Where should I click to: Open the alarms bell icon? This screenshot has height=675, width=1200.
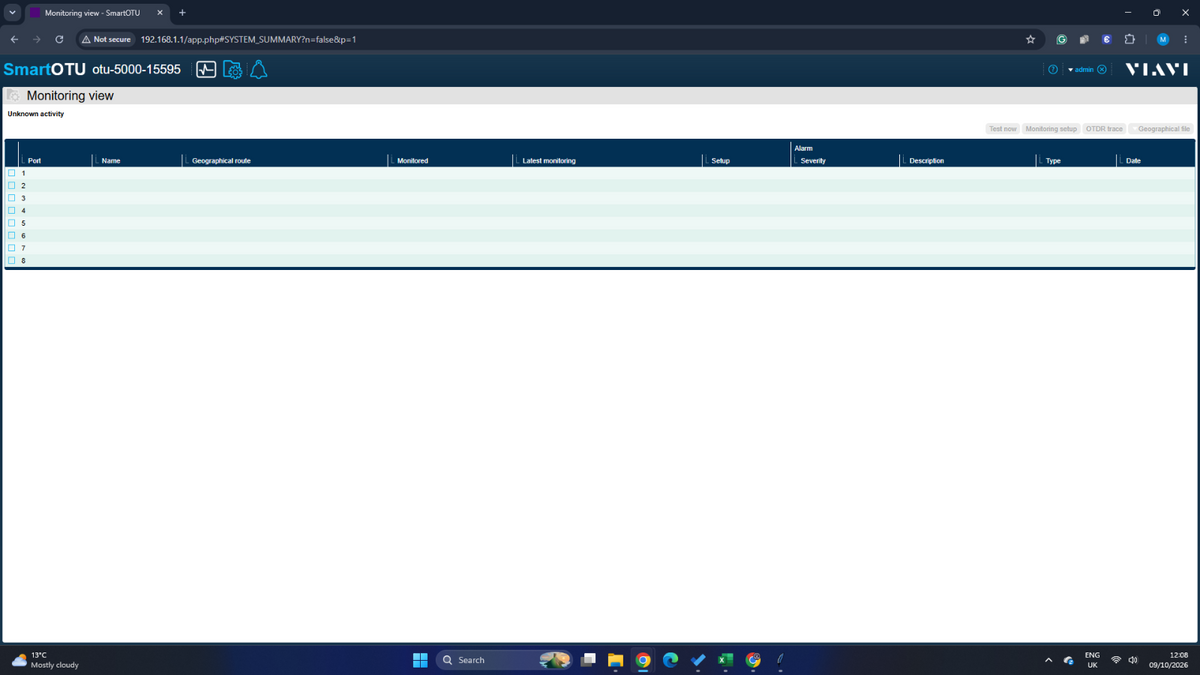pos(258,70)
